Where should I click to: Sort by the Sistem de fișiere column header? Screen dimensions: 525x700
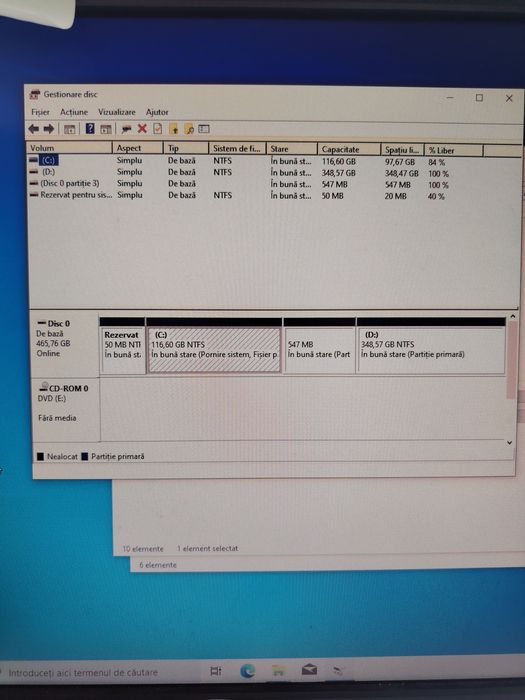coord(237,149)
